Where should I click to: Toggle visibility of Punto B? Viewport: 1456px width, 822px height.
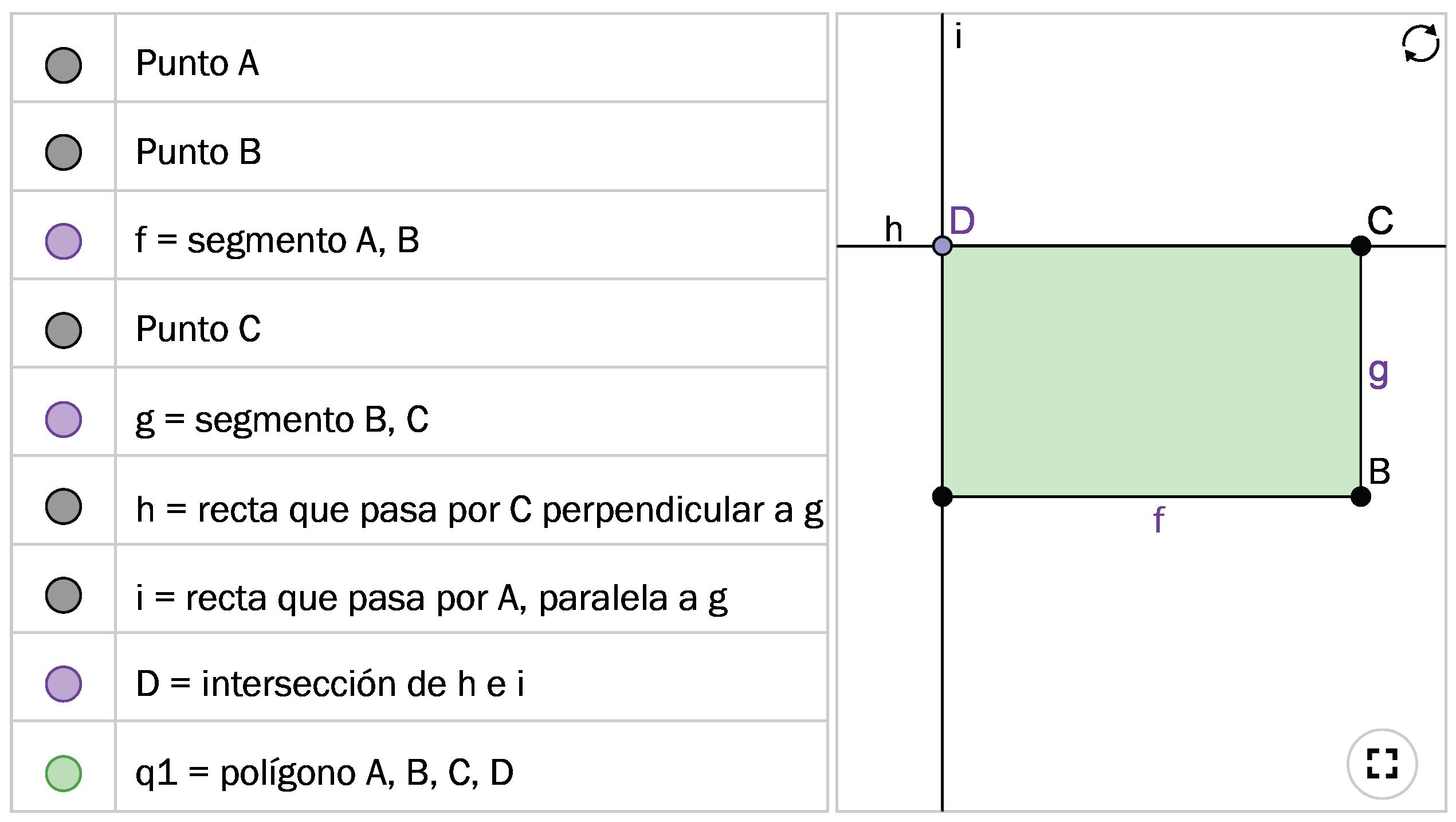63,152
